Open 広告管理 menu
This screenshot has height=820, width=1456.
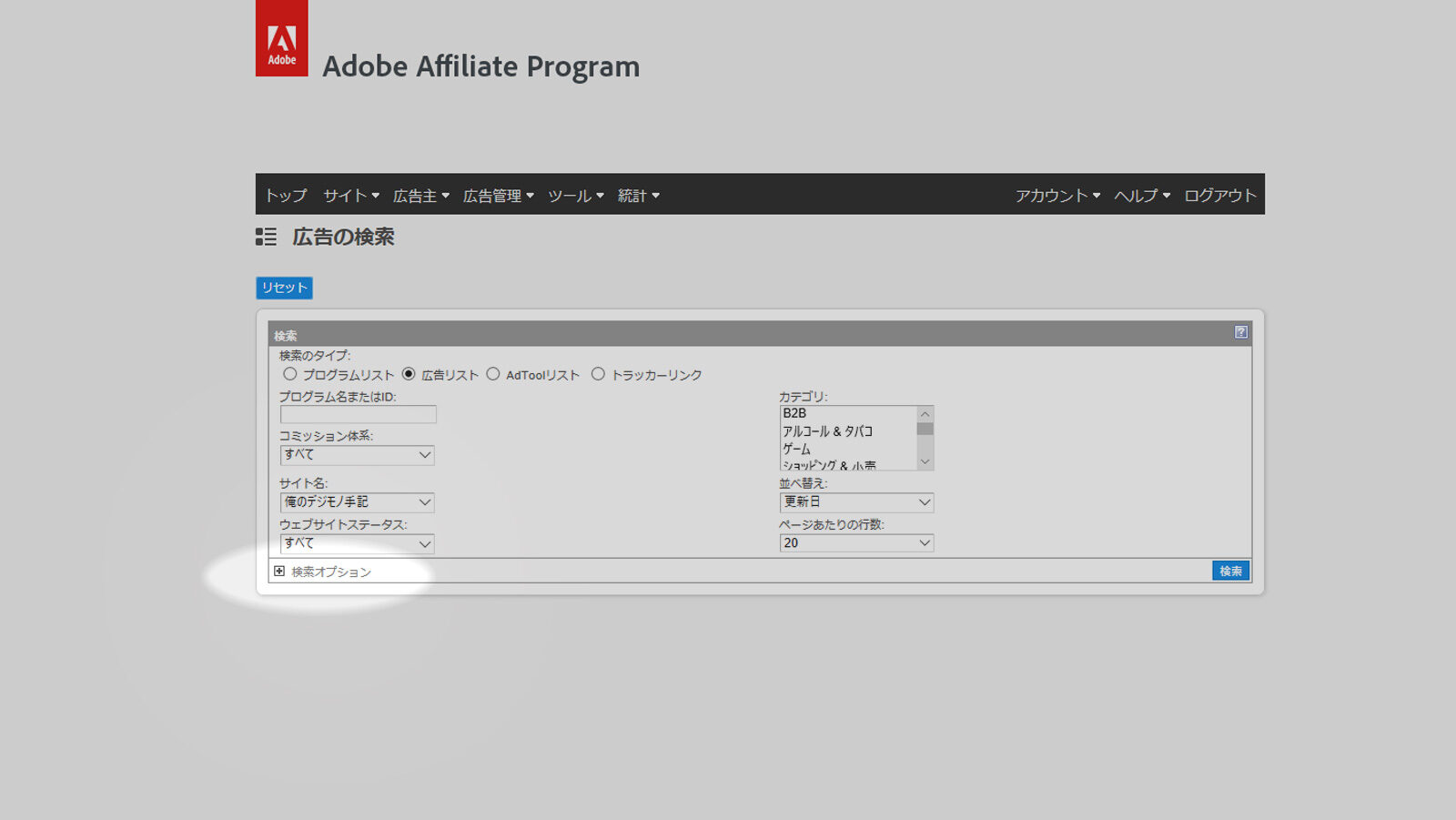tap(499, 195)
